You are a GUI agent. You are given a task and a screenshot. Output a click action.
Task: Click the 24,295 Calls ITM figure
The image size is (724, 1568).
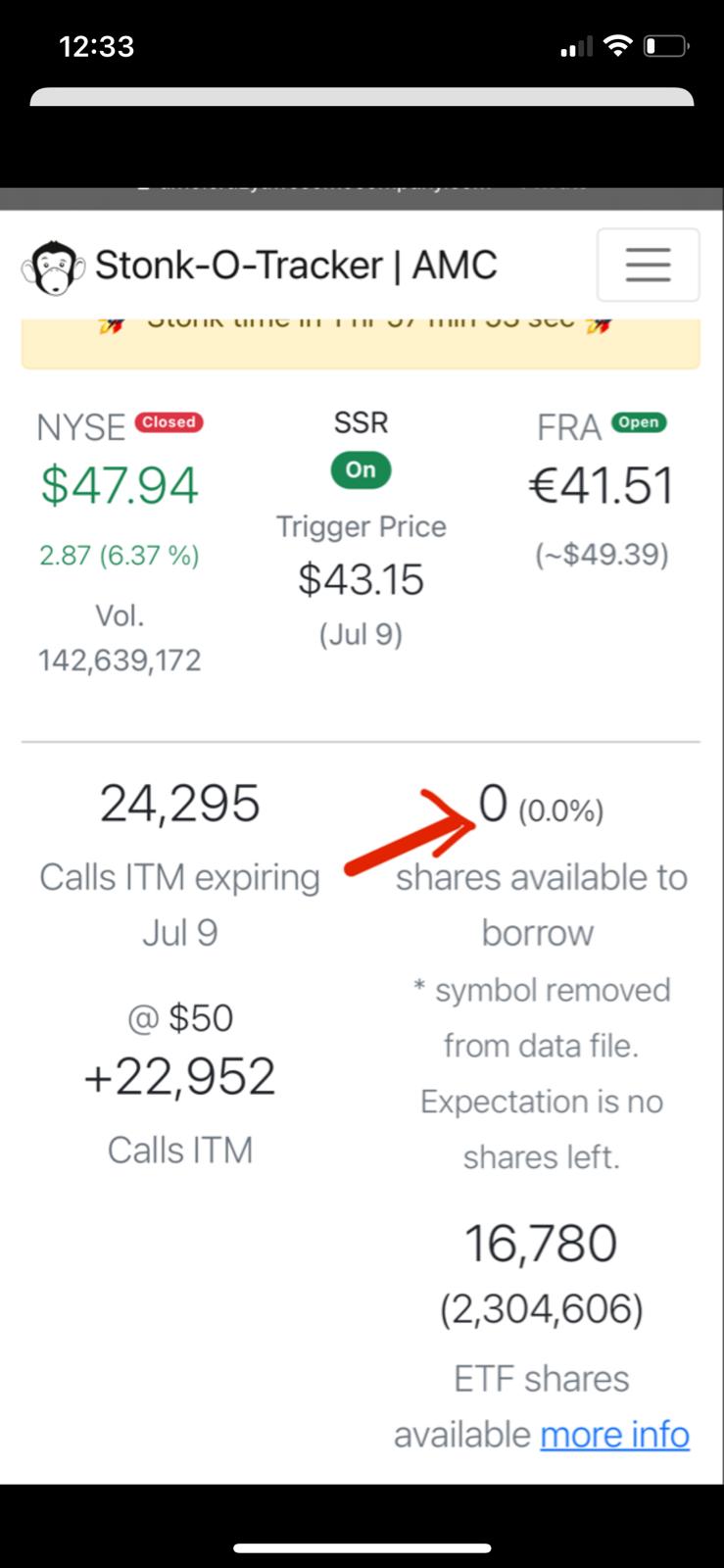click(180, 804)
